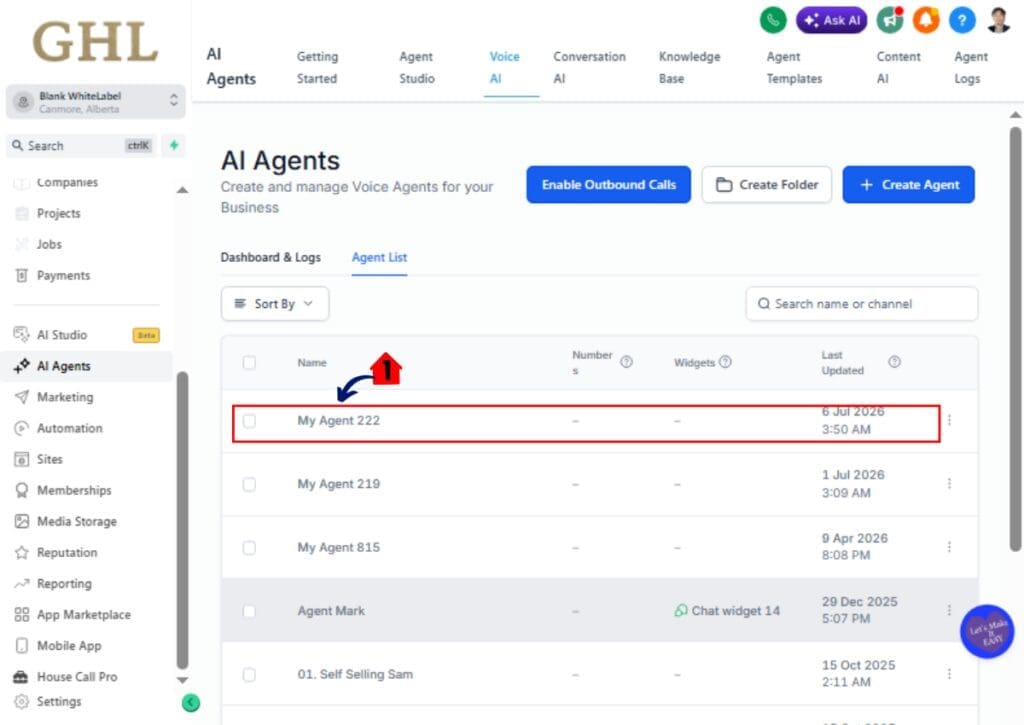
Task: Open the megaphone announcements icon
Action: tap(889, 20)
